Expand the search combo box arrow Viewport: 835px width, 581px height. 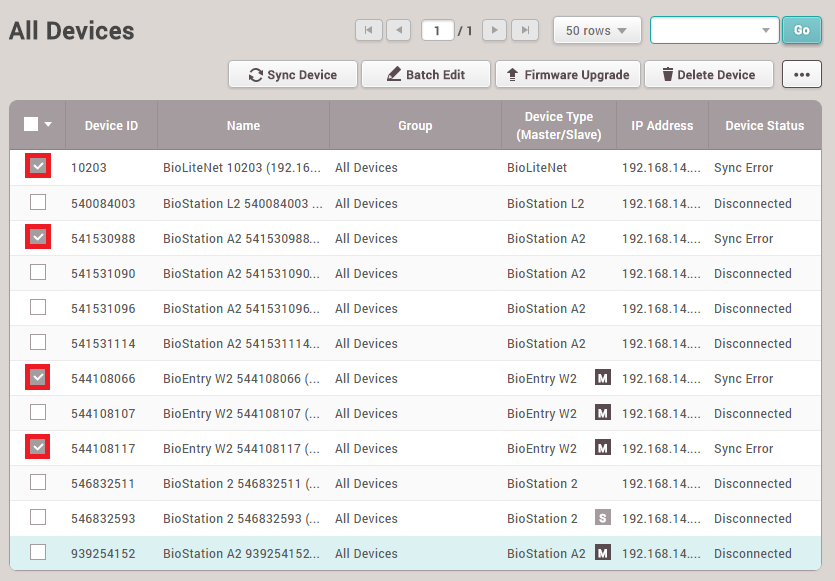pos(766,30)
